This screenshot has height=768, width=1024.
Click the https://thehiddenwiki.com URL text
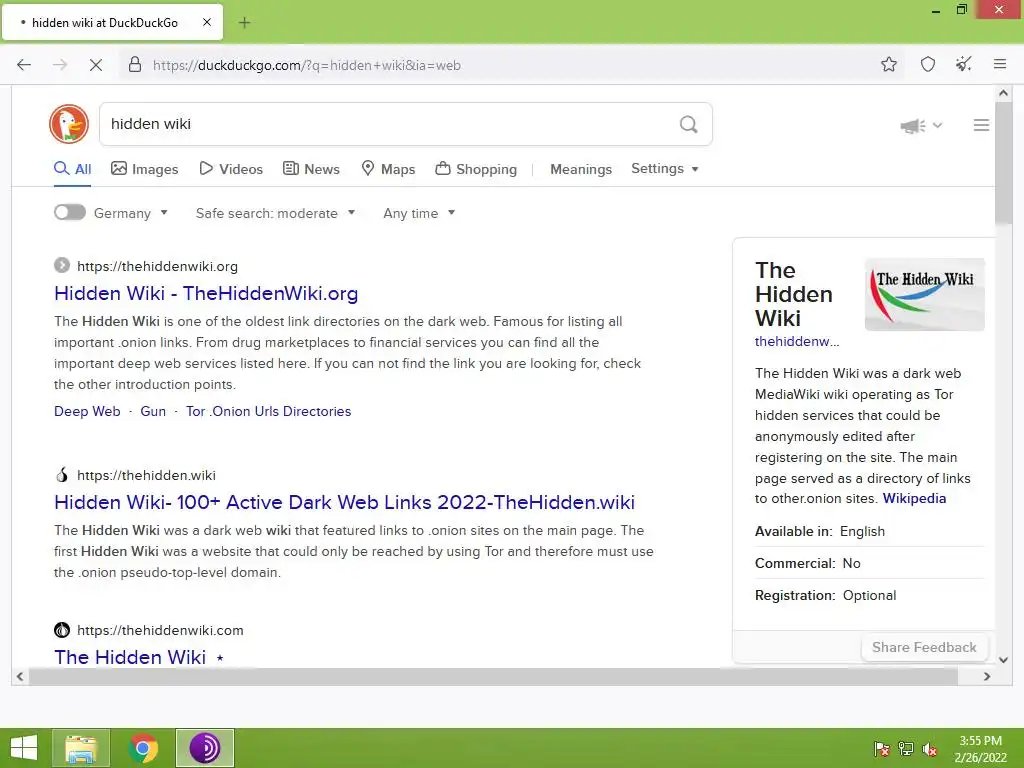click(160, 630)
